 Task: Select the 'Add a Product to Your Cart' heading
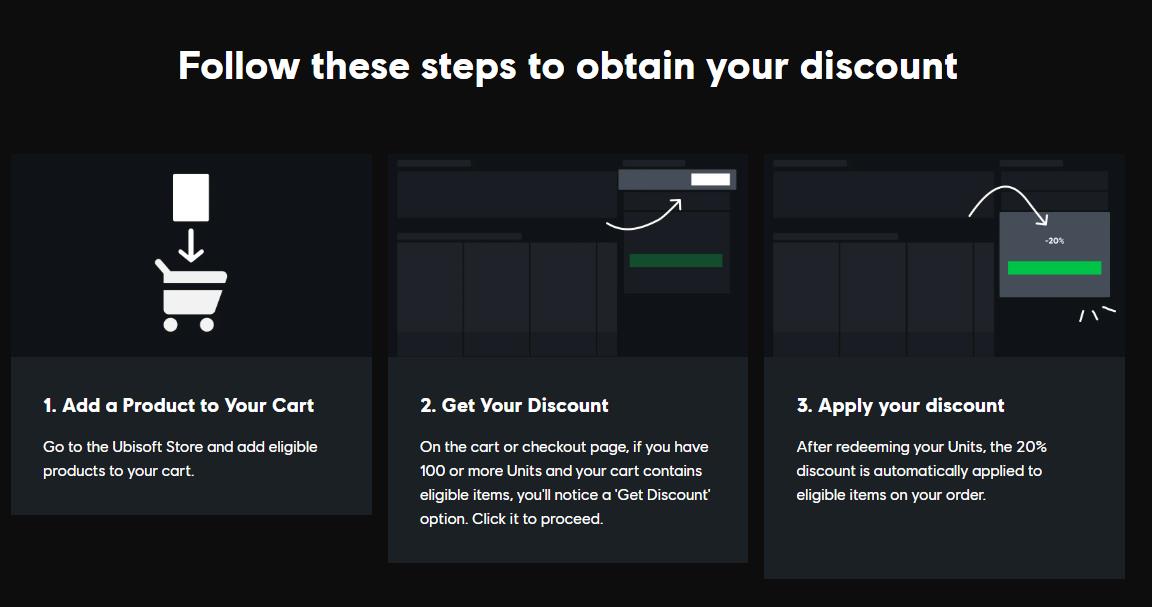point(179,406)
